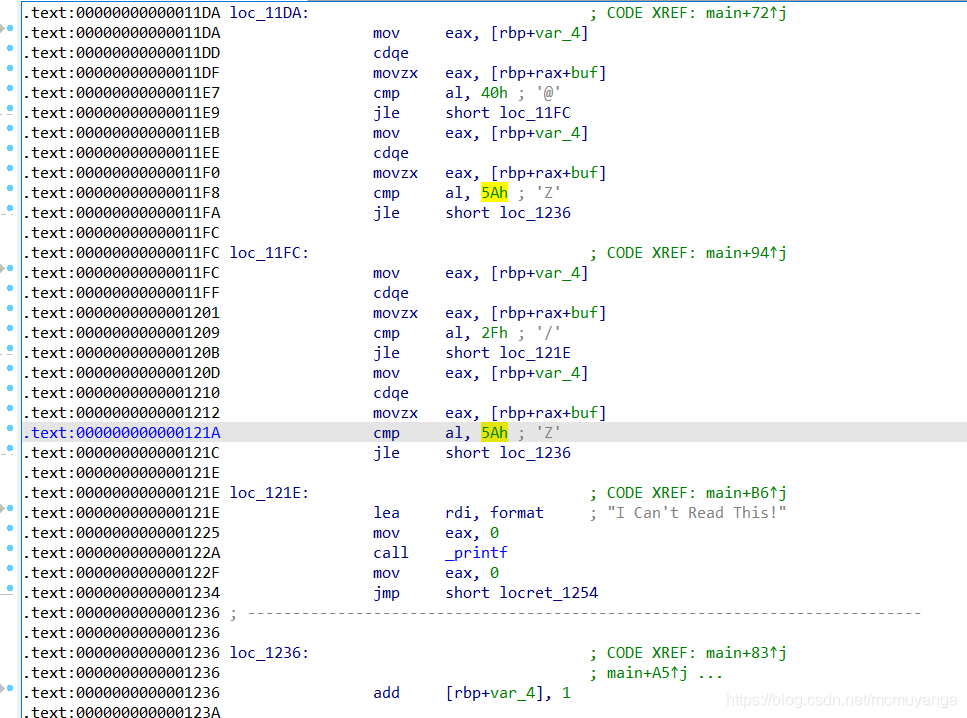Screen dimensions: 967x718
Task: Select the loc_121E: label
Action: pos(270,493)
